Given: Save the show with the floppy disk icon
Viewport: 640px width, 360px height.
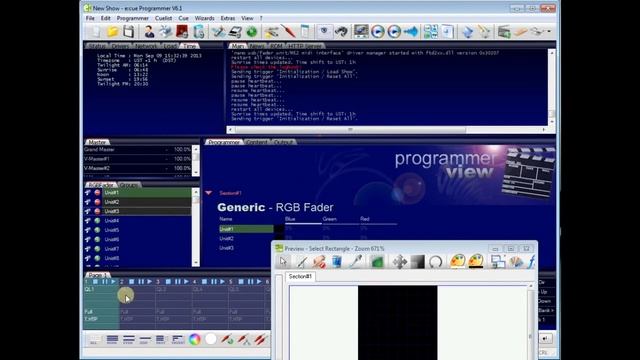Looking at the screenshot, I should coord(129,31).
